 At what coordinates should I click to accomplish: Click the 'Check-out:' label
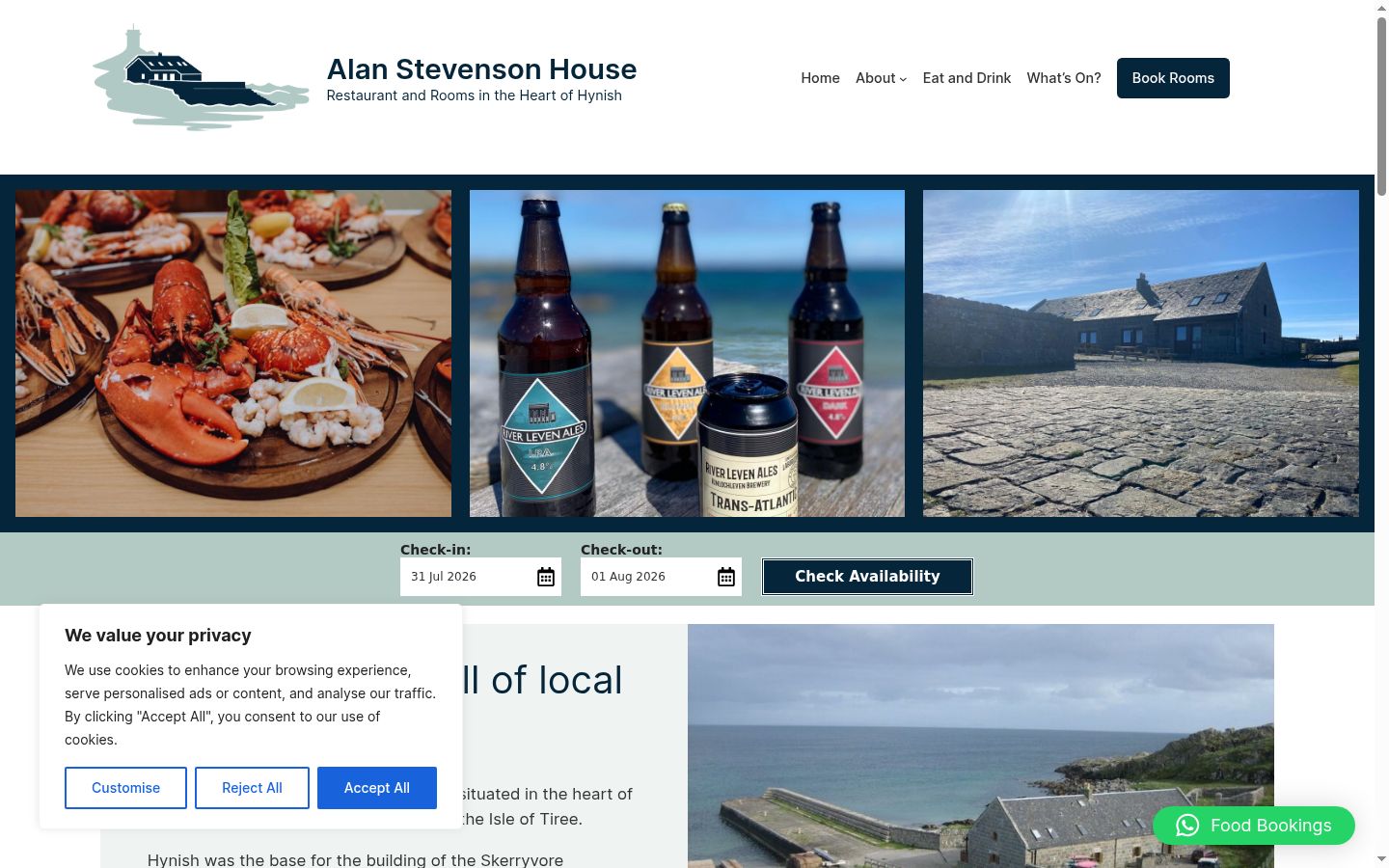621,550
